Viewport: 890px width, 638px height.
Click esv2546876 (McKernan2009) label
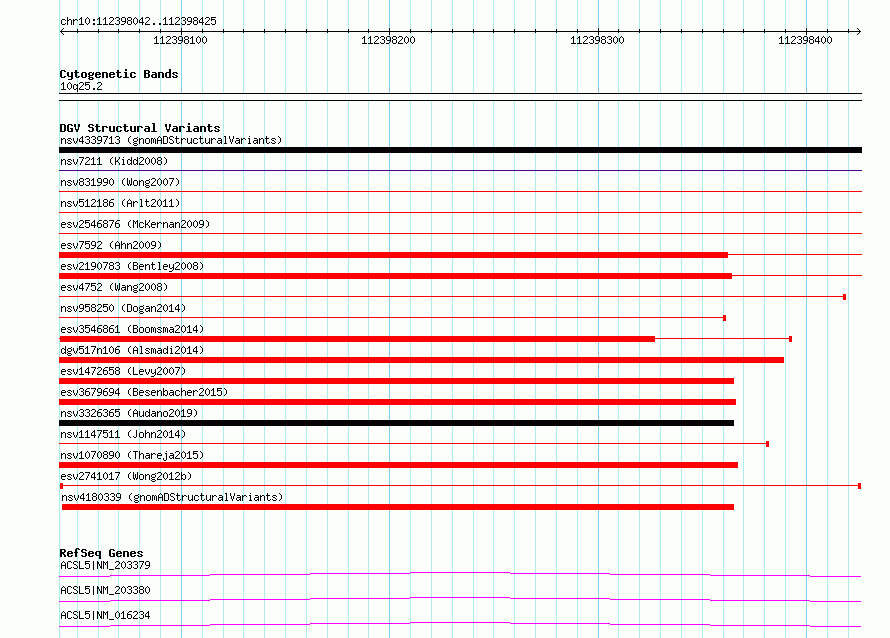click(135, 224)
